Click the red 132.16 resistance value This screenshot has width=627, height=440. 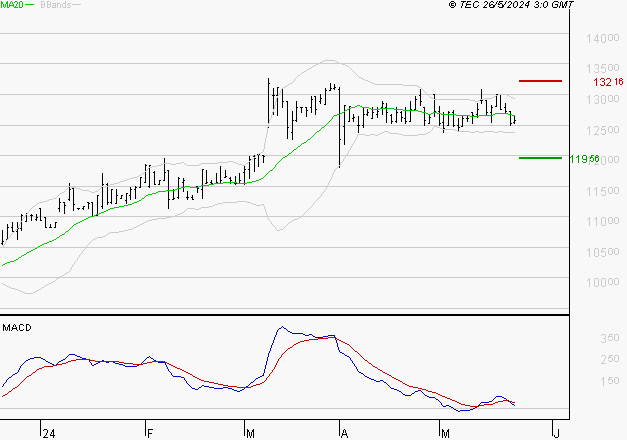click(608, 82)
